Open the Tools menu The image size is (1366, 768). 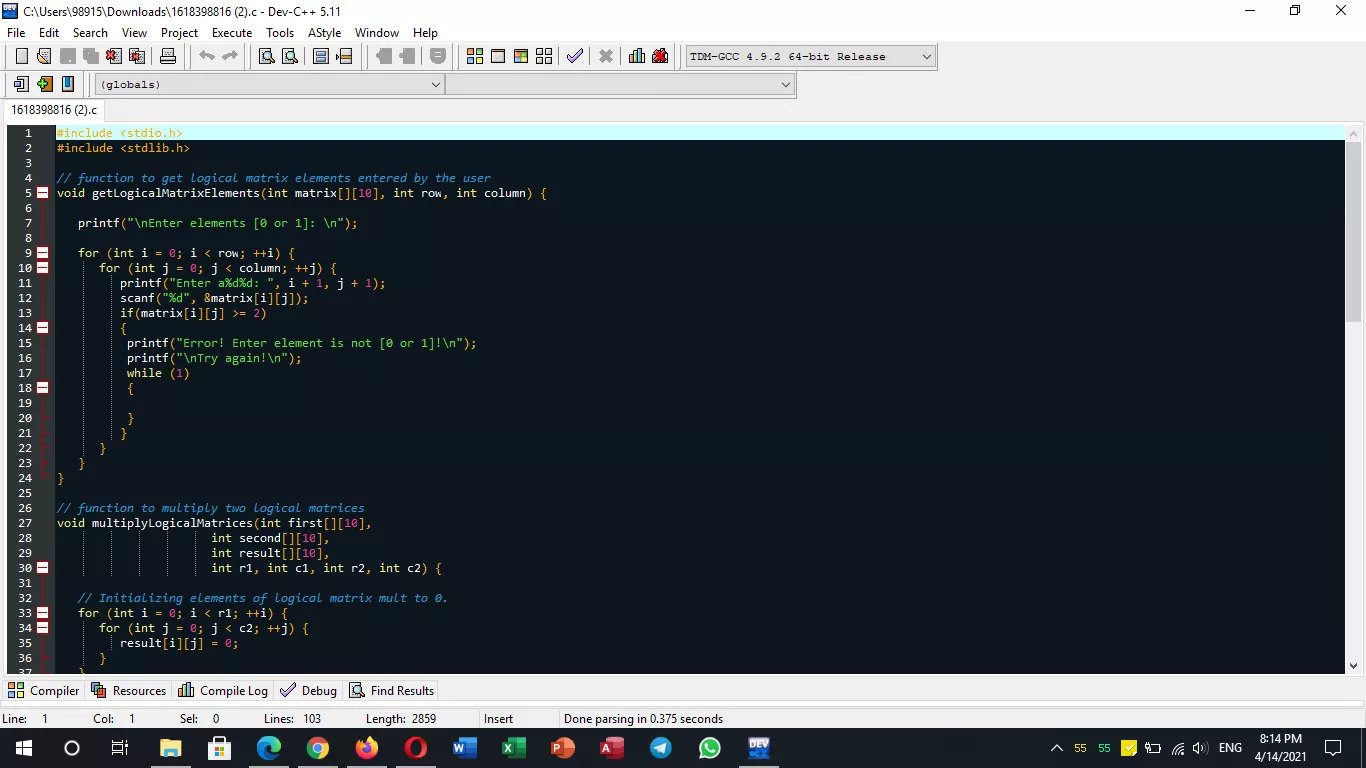pyautogui.click(x=280, y=33)
